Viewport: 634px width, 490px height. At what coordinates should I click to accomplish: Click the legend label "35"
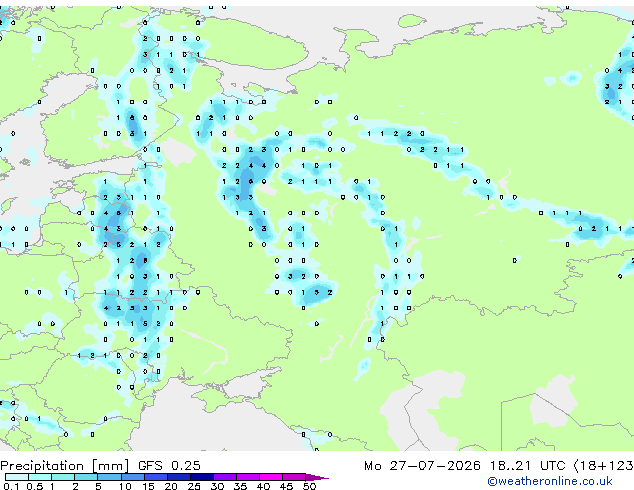pos(240,486)
